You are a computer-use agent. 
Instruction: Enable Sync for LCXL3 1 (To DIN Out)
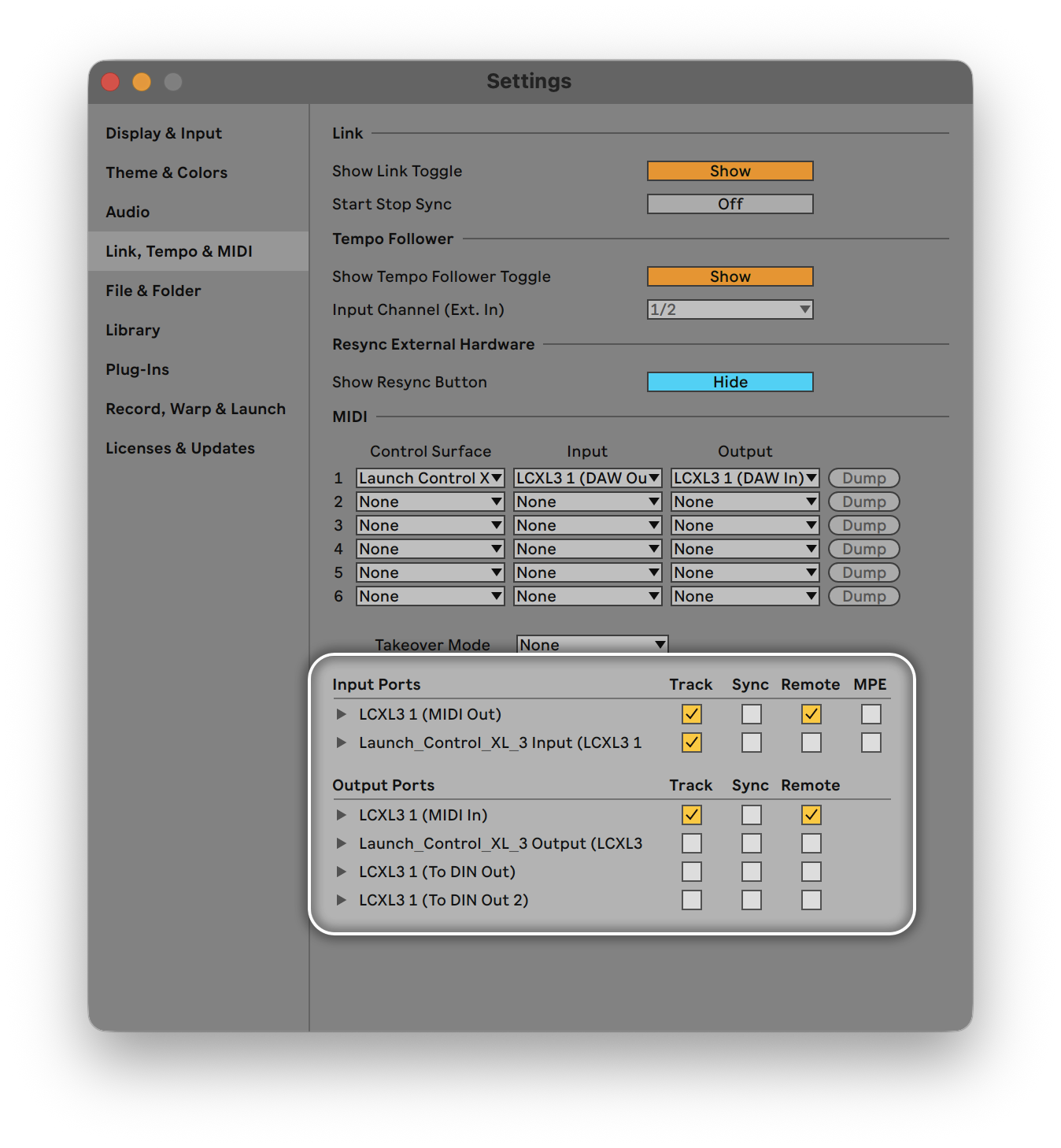coord(752,872)
